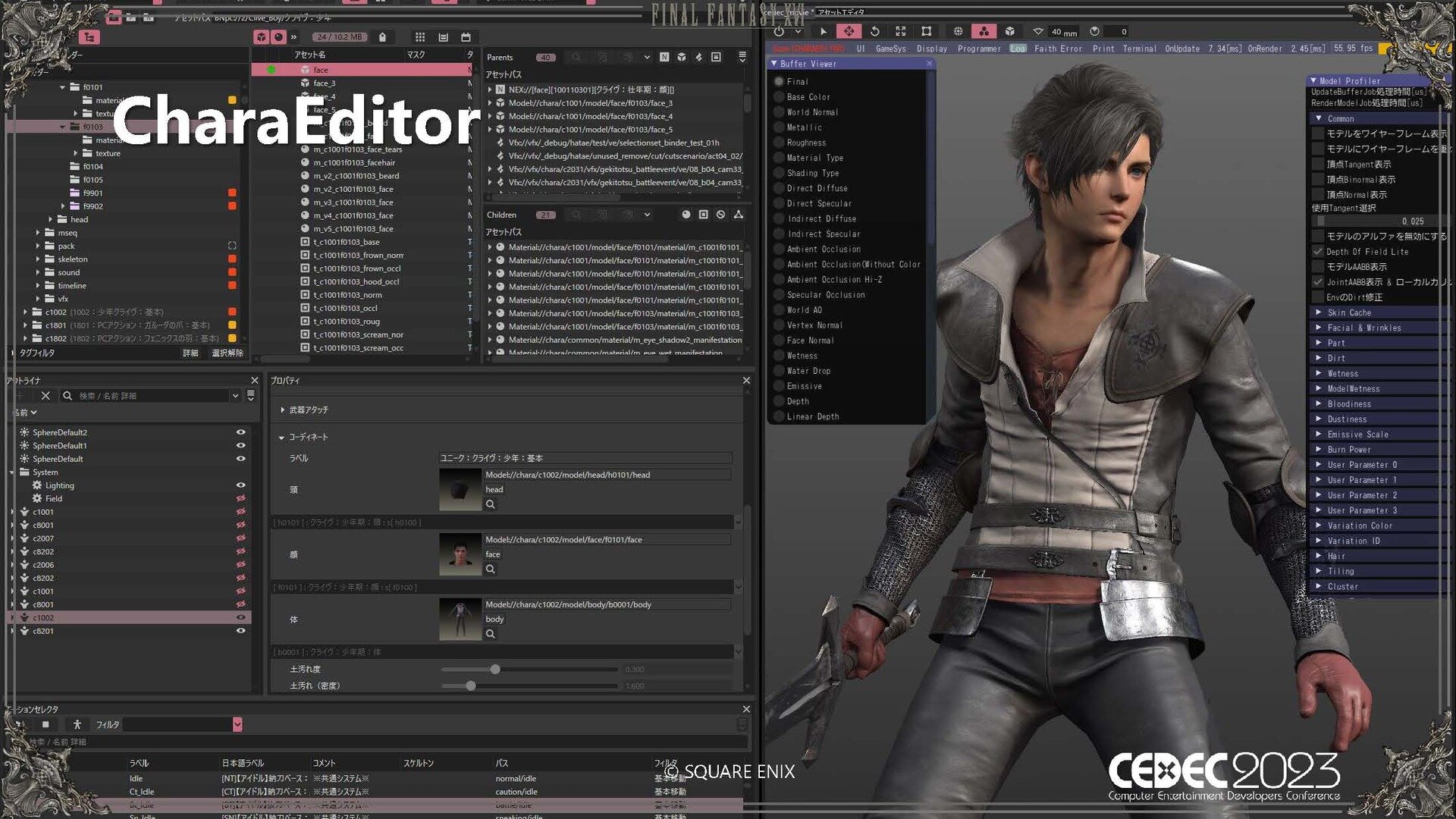
Task: Click the power icon in the viewport toolbar
Action: point(779,31)
